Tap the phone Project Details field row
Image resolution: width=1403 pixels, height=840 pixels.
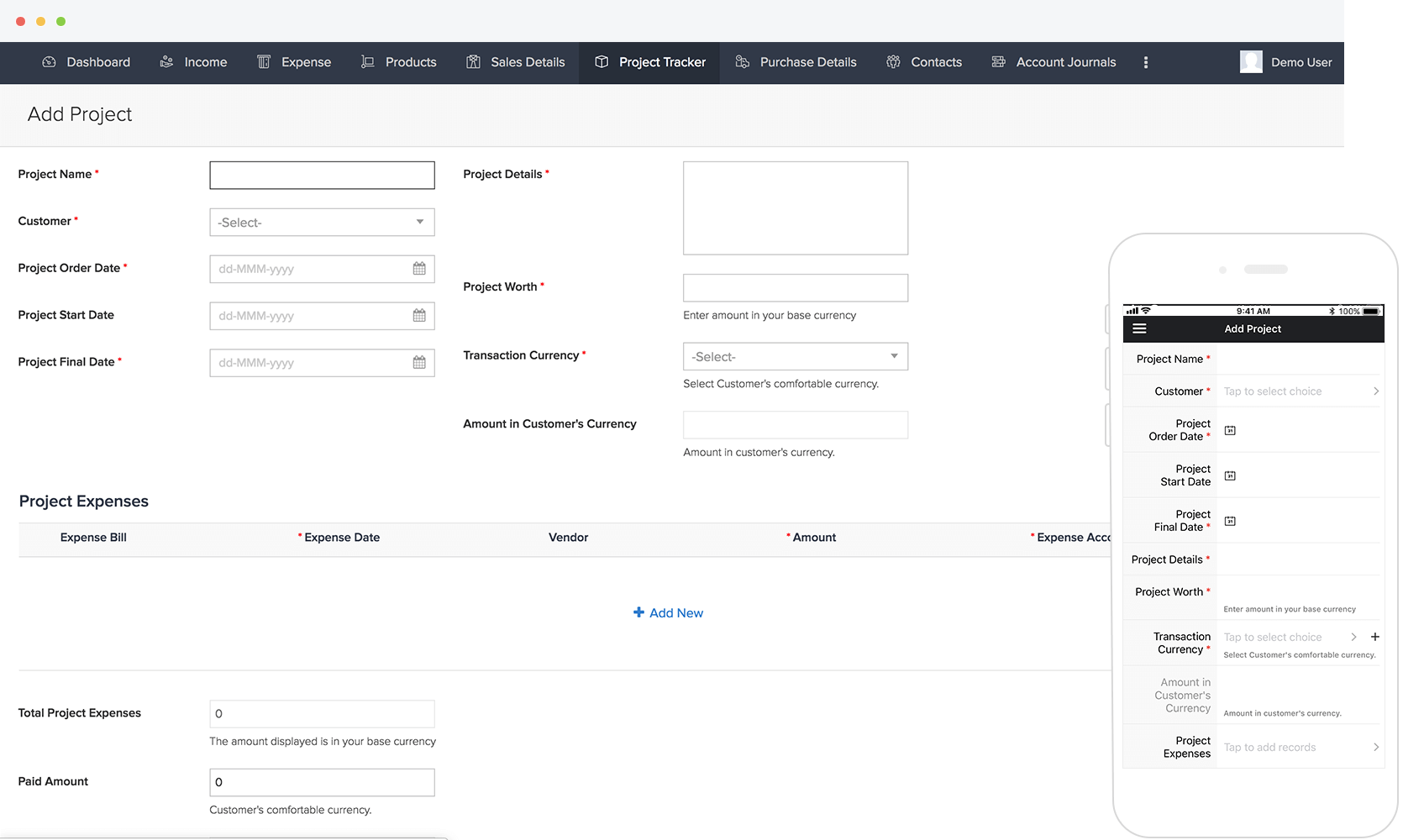click(1253, 559)
